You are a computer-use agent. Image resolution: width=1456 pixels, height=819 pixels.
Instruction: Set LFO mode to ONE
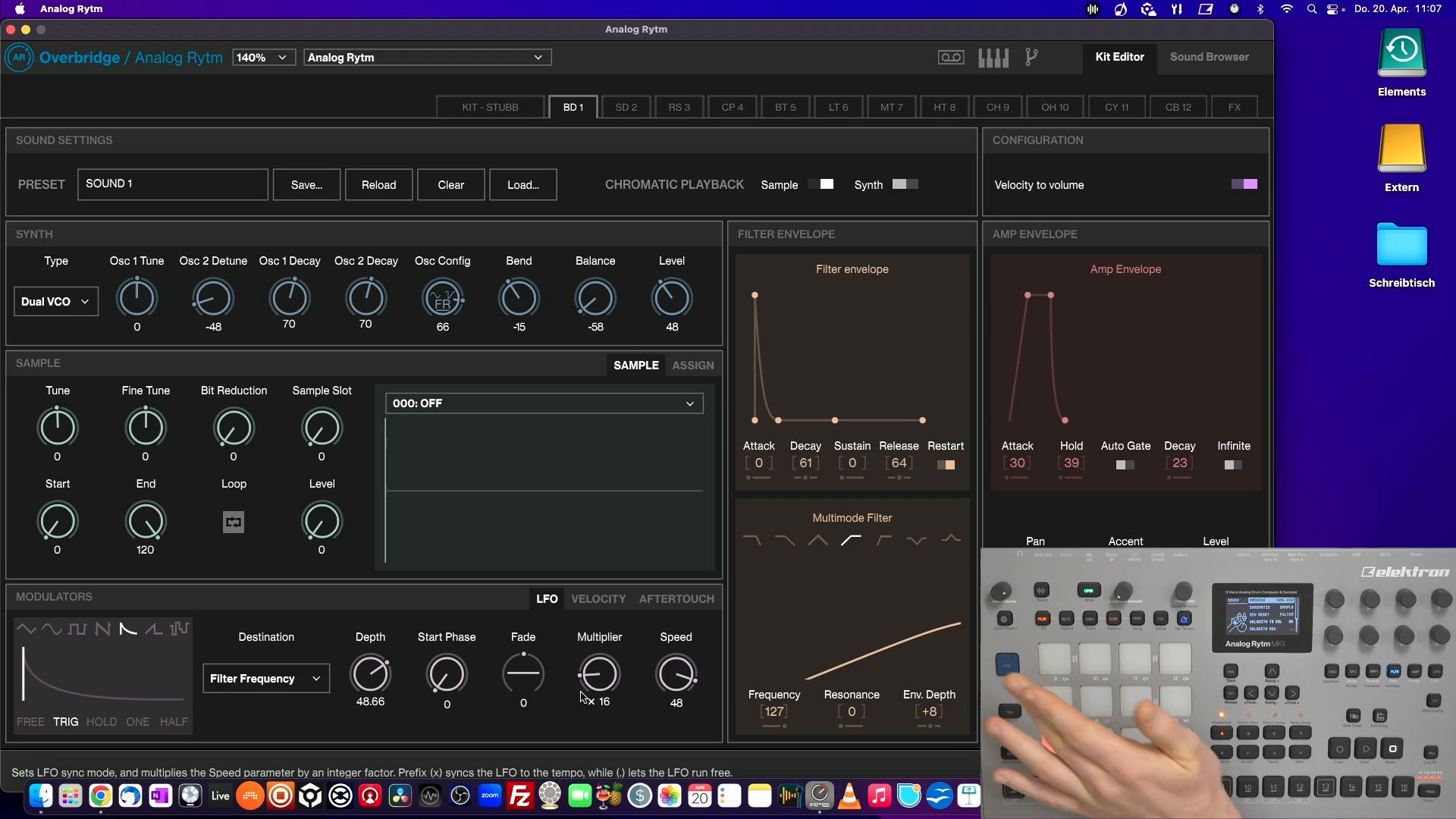(138, 722)
